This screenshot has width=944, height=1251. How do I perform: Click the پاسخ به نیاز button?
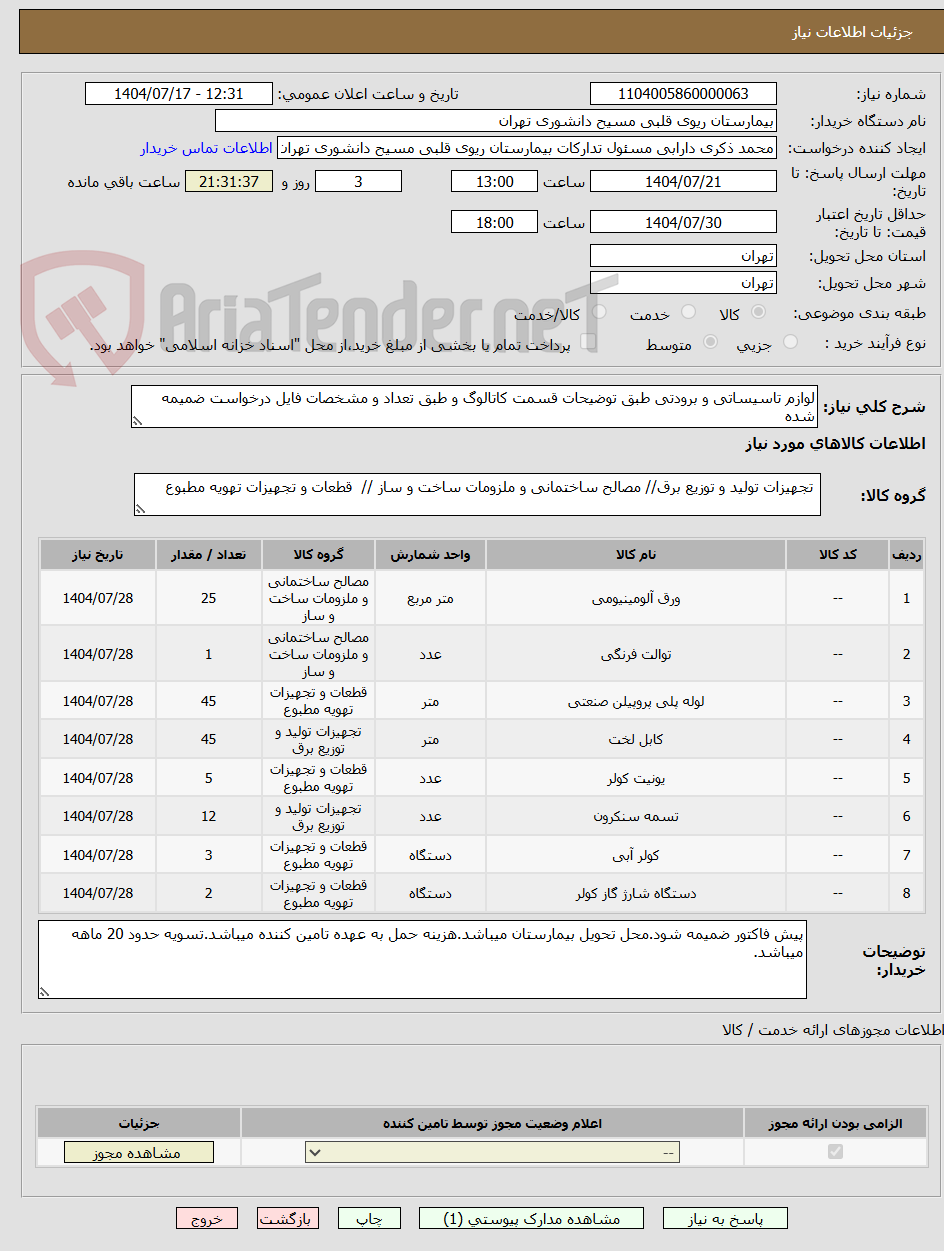point(725,1218)
